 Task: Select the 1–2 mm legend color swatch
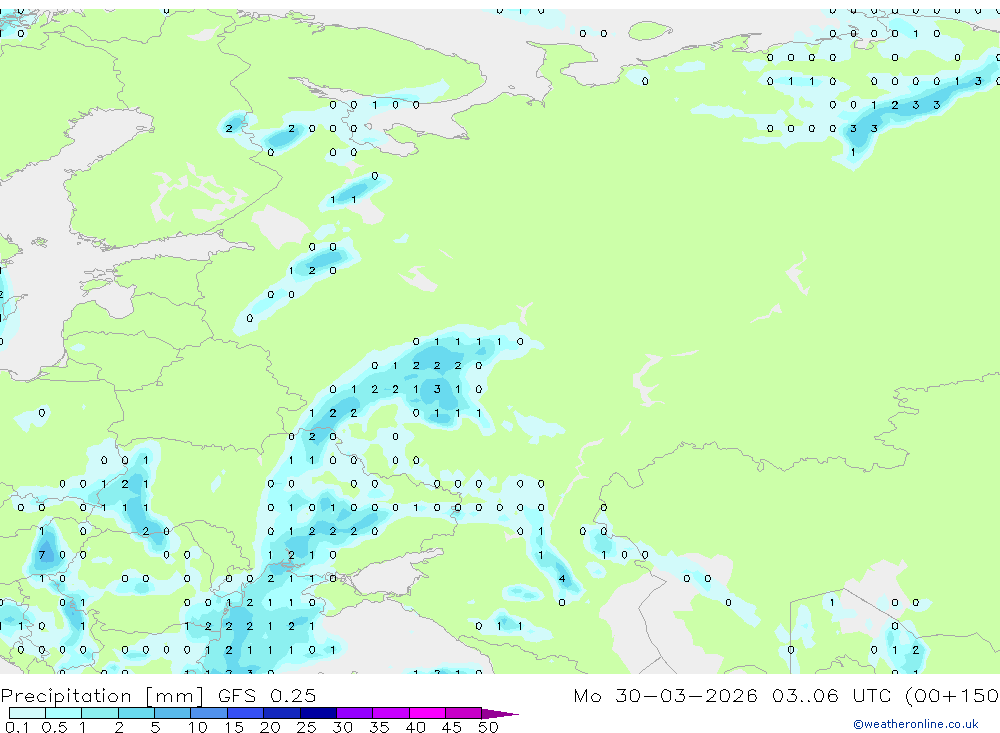point(100,713)
